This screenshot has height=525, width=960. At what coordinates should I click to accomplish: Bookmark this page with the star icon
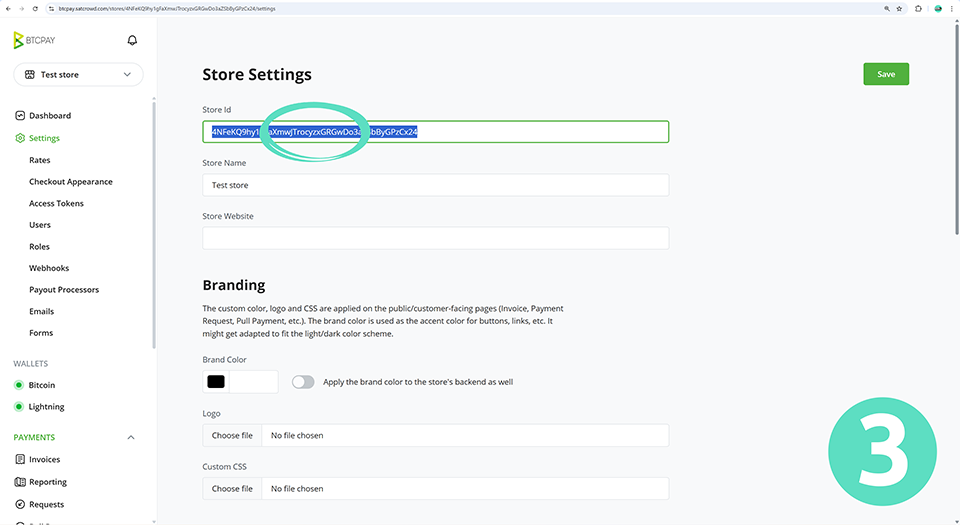(x=901, y=8)
